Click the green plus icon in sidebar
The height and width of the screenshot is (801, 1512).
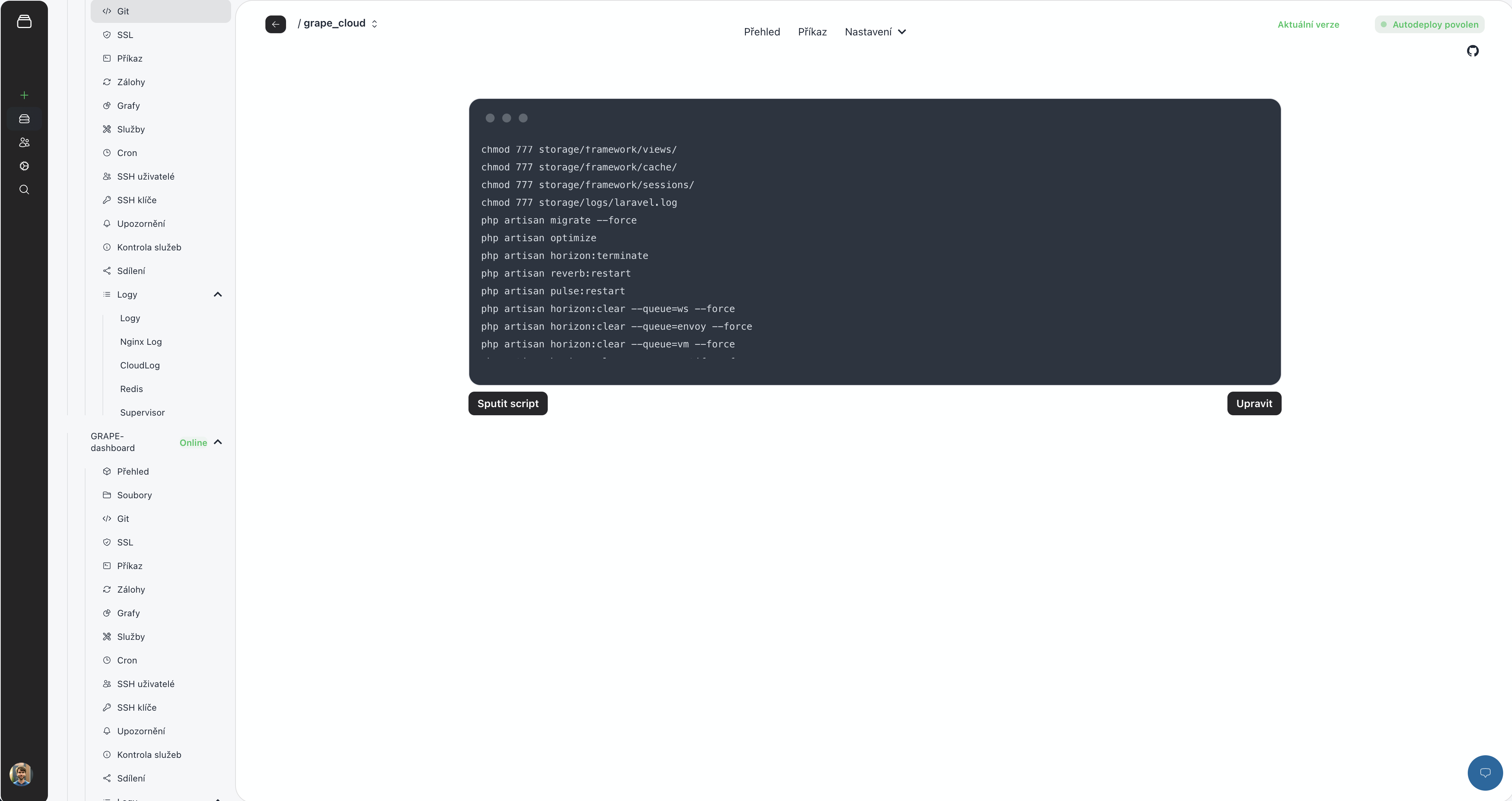(24, 95)
